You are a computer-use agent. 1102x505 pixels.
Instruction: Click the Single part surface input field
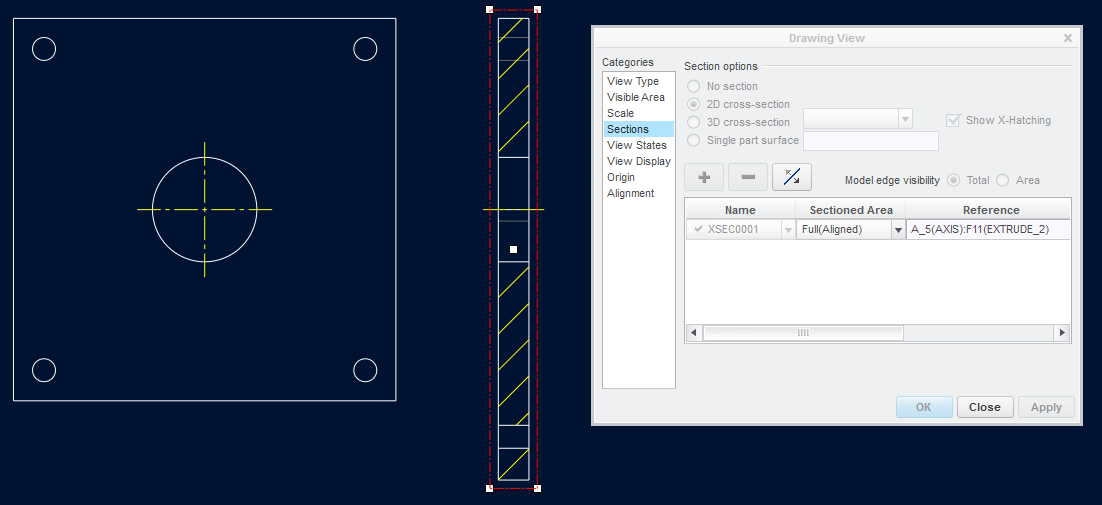click(x=871, y=140)
